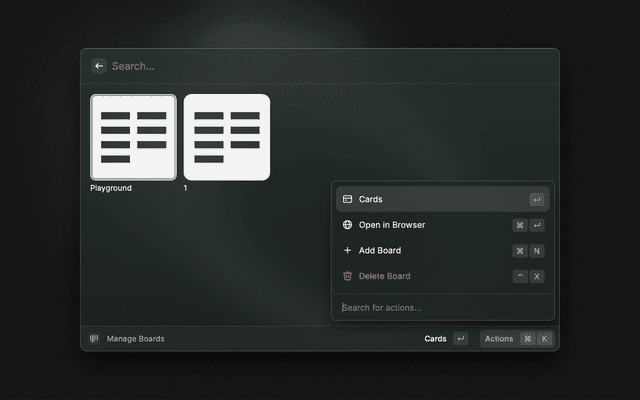The width and height of the screenshot is (640, 400).
Task: Click the Playground label under the board
Action: (111, 188)
